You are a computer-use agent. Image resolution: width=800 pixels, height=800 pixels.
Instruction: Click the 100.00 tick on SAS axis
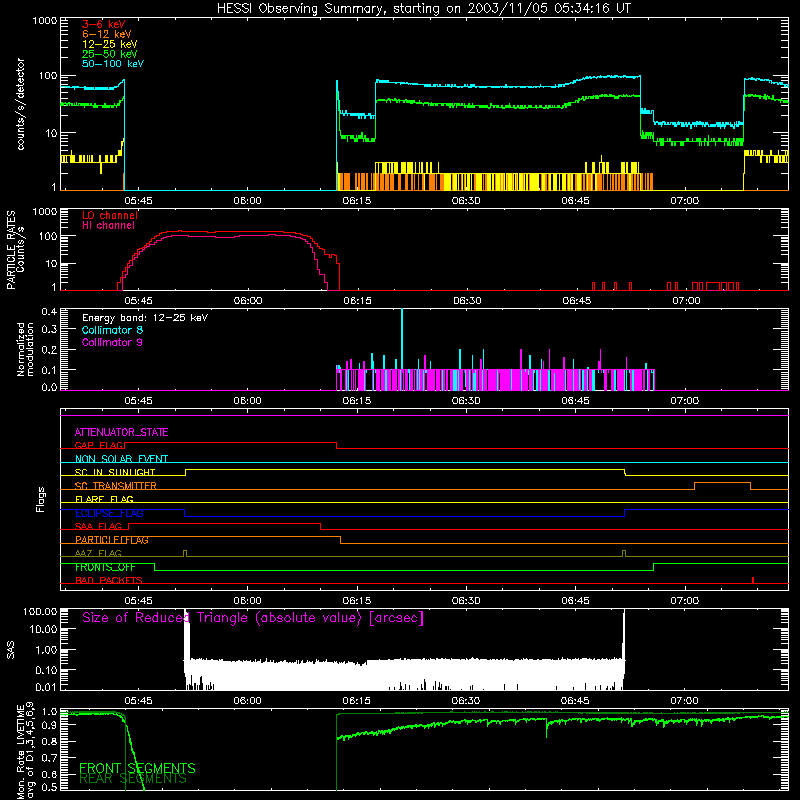[x=40, y=612]
